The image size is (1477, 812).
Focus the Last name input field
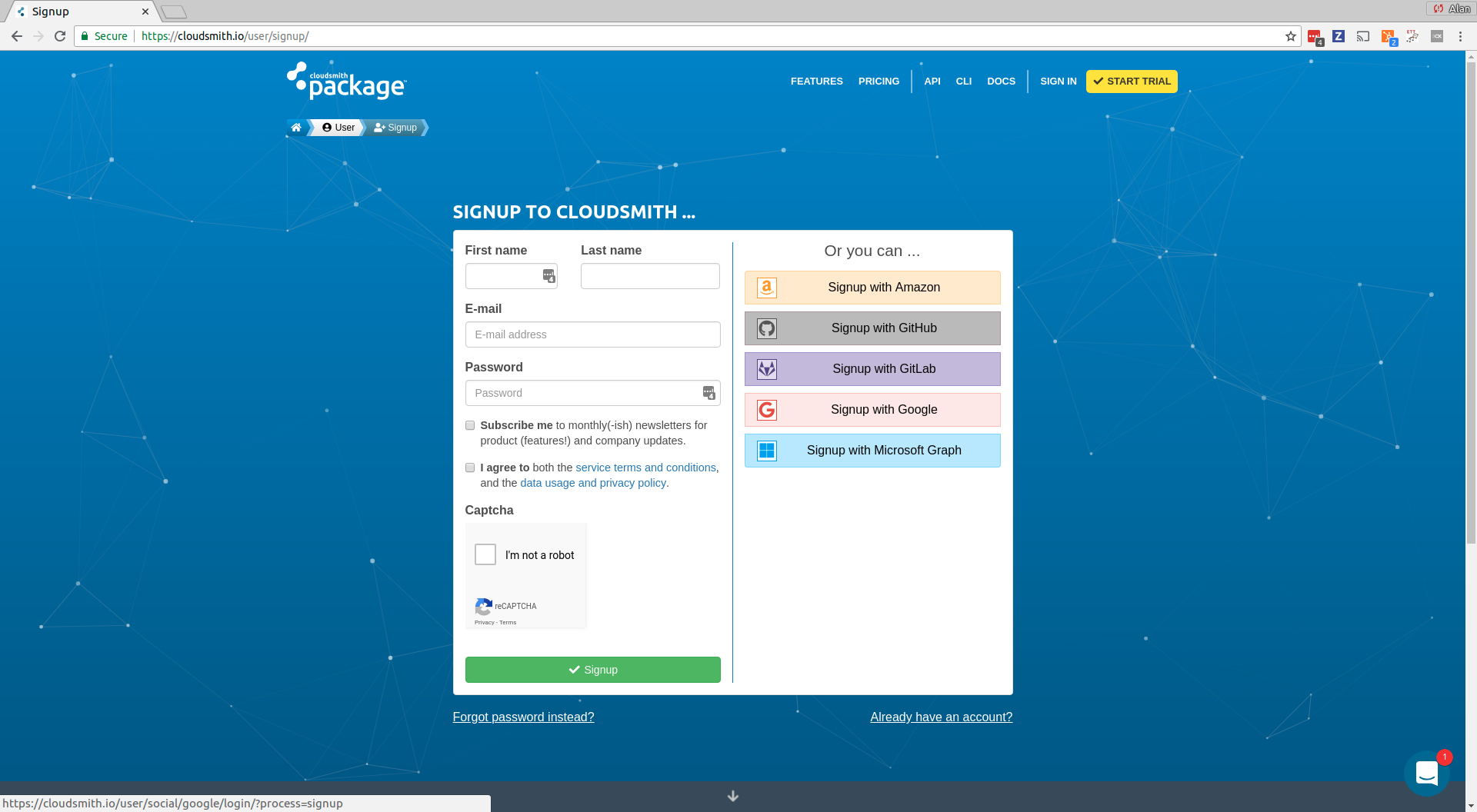click(x=650, y=276)
